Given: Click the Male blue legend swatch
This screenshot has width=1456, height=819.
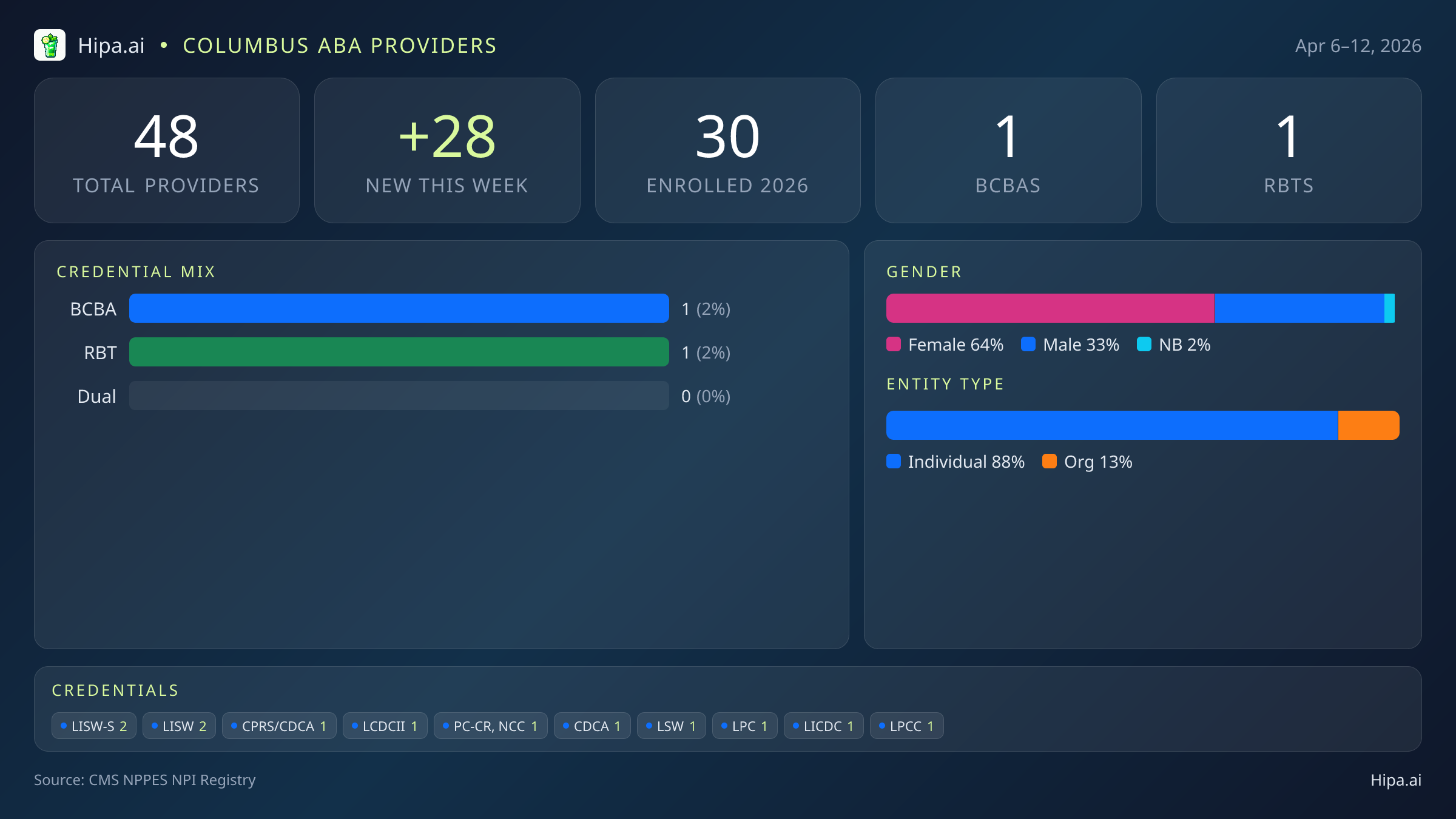Looking at the screenshot, I should [x=1028, y=345].
